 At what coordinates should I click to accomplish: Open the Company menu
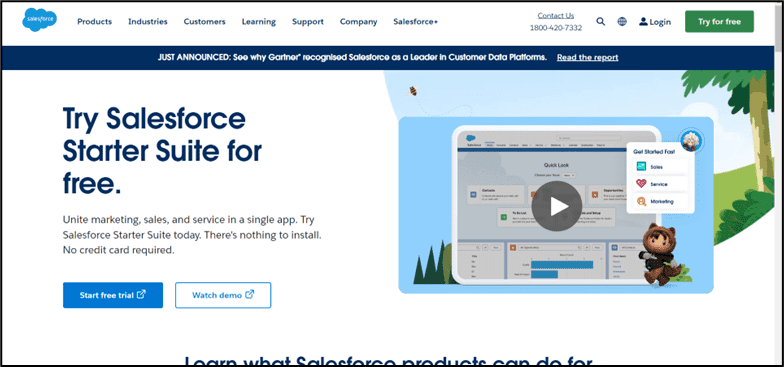tap(358, 22)
